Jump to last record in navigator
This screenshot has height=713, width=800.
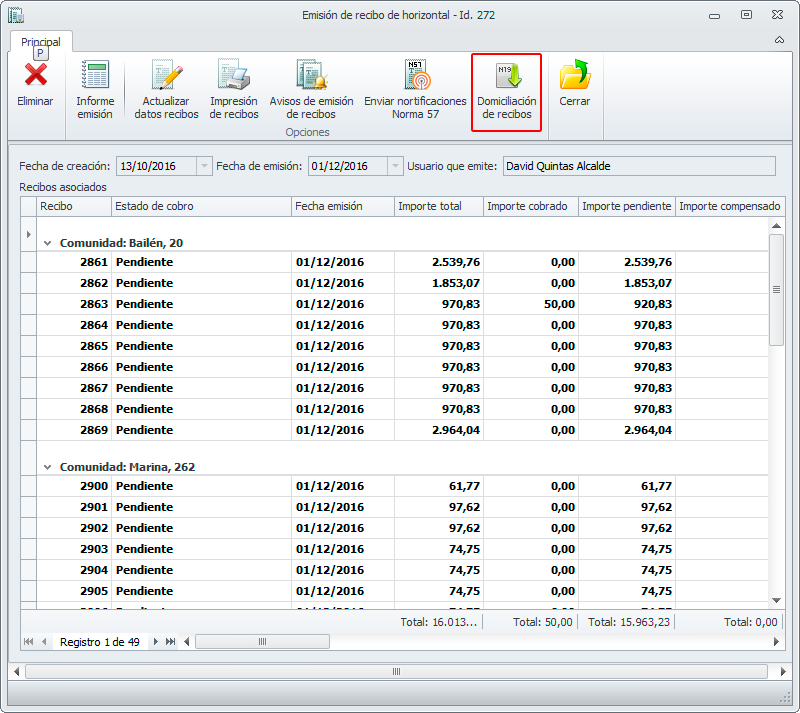[x=170, y=642]
